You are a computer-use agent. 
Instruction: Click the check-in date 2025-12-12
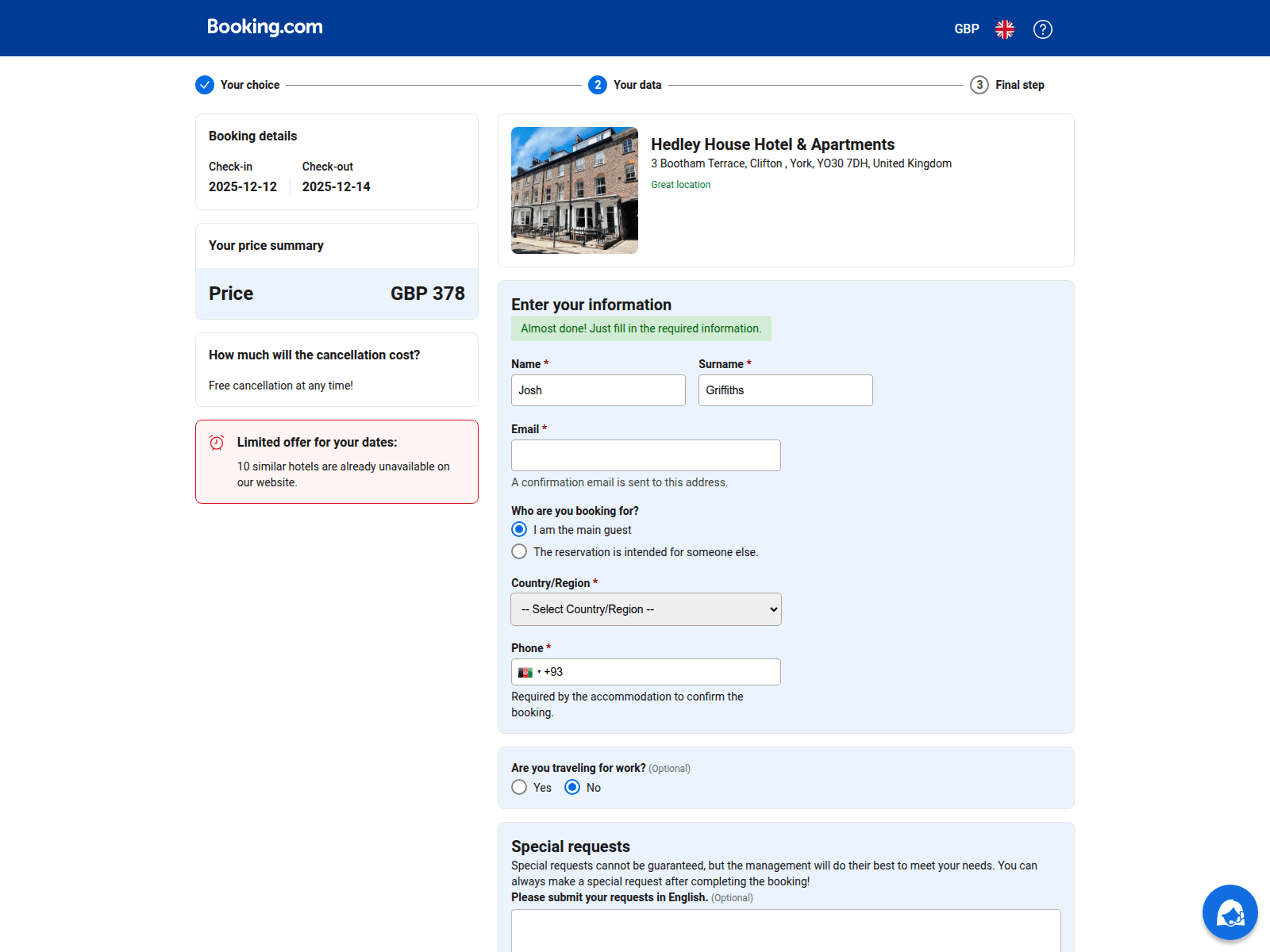click(x=243, y=187)
